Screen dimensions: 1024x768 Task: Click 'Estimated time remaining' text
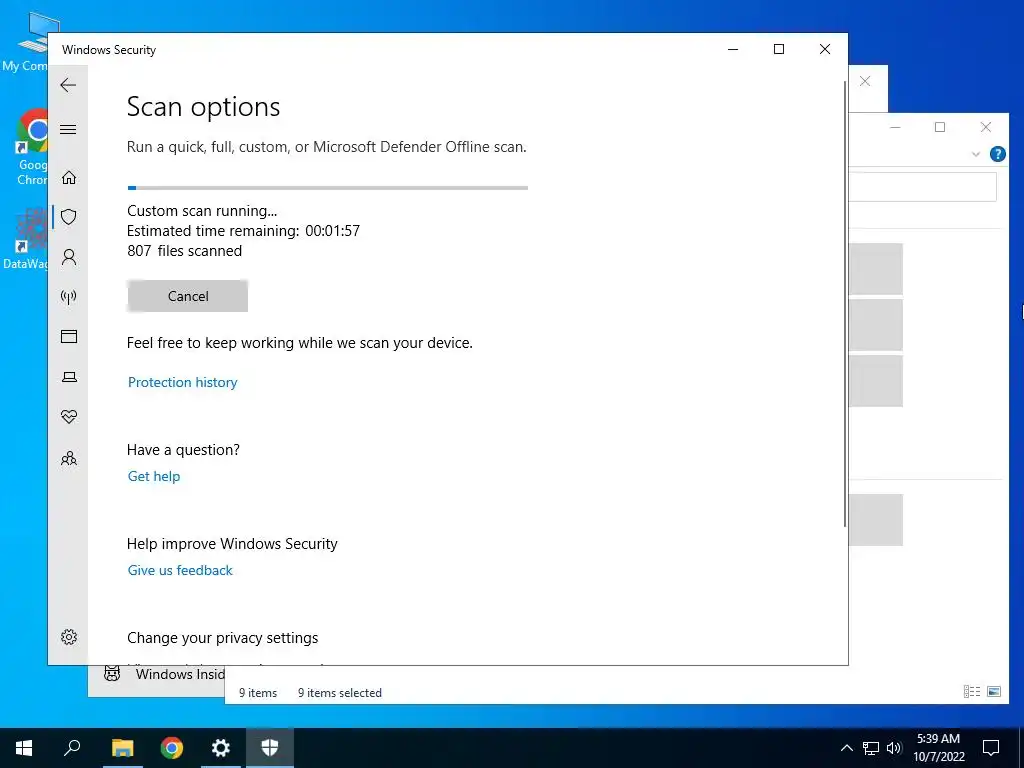pos(212,231)
